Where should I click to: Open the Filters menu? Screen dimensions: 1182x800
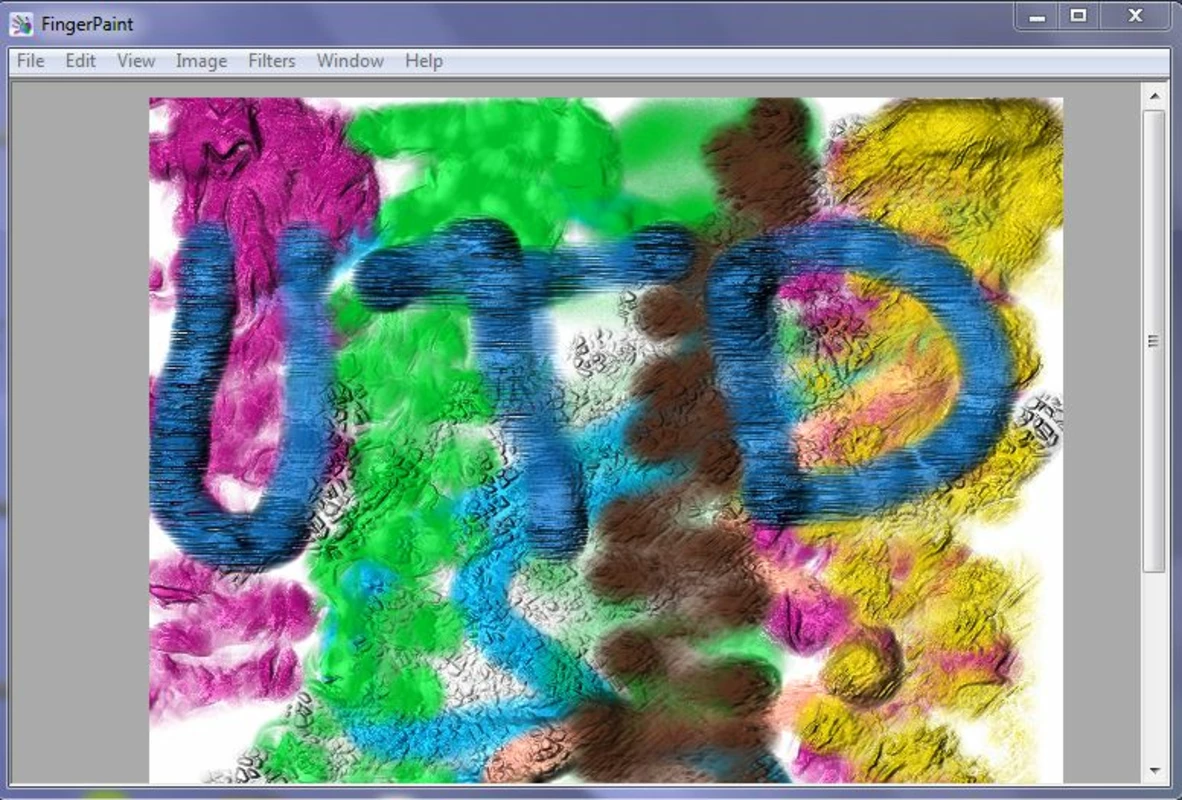[271, 61]
